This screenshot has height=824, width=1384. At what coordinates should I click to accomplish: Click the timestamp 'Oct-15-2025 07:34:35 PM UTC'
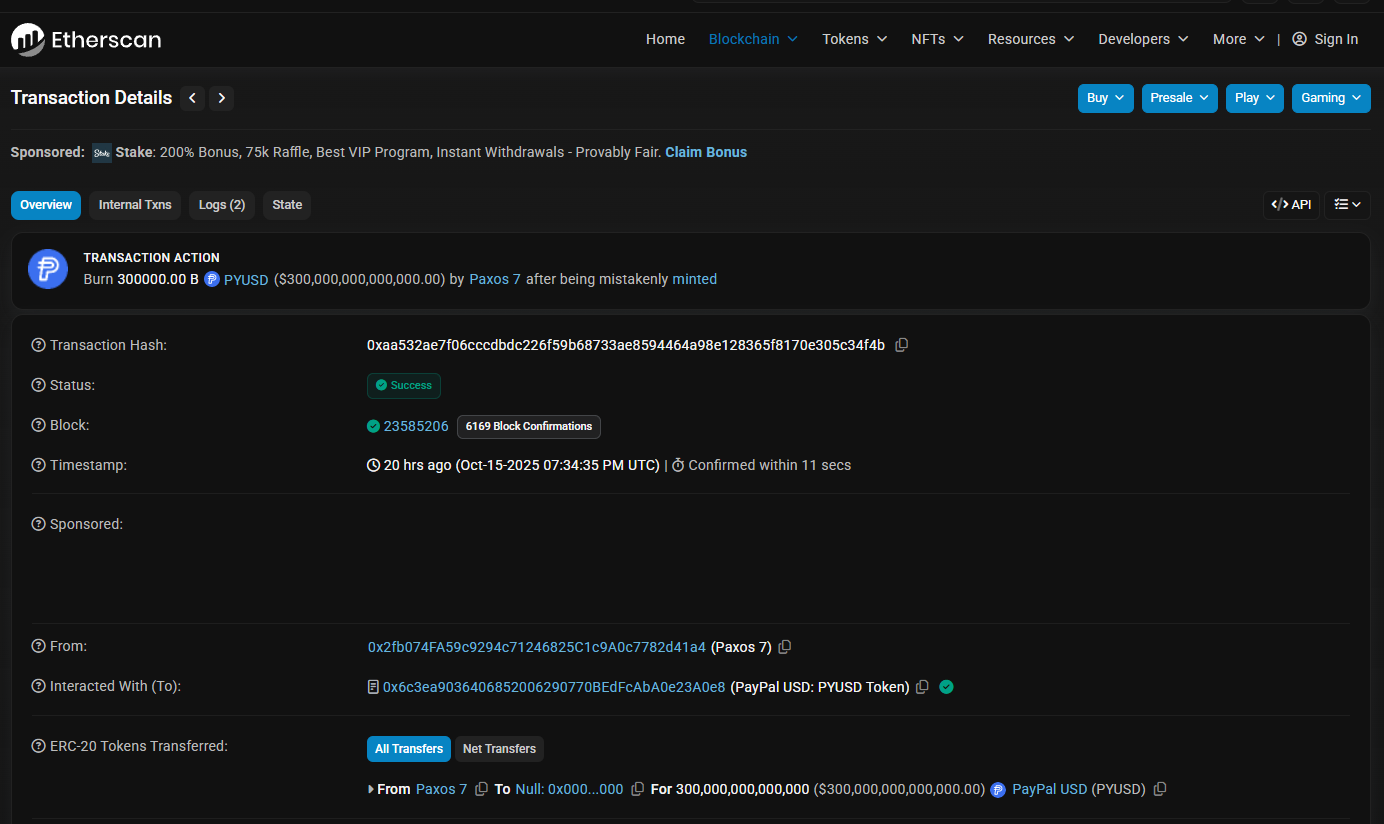(560, 465)
